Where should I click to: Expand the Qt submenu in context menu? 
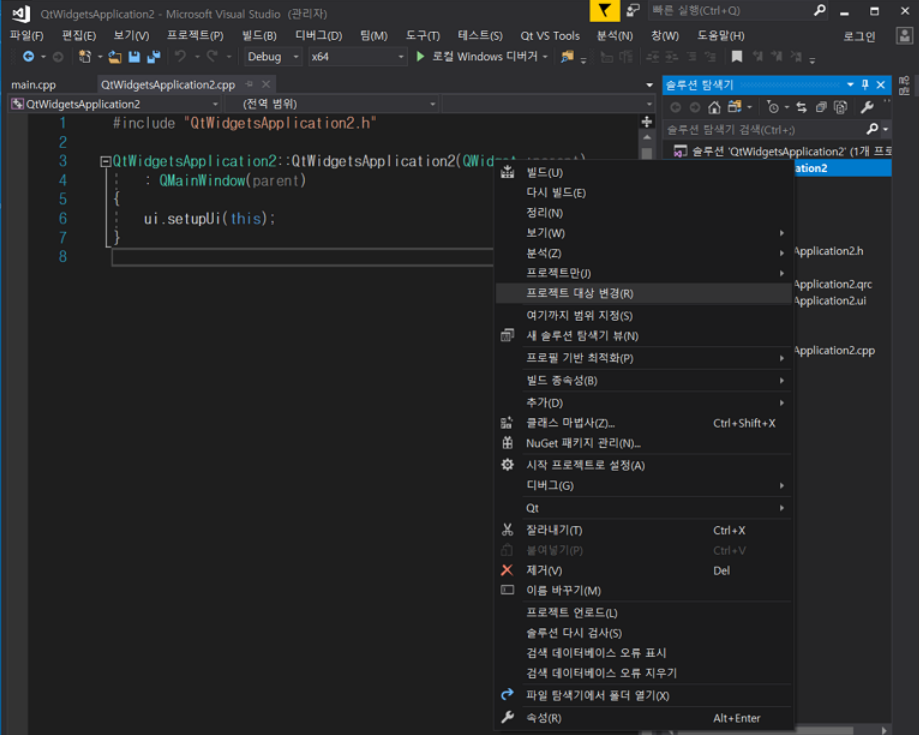coord(642,508)
